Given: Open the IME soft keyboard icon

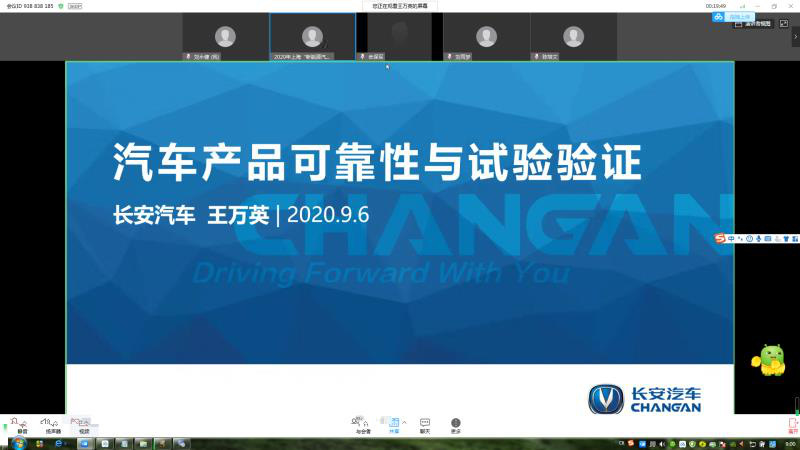Looking at the screenshot, I should 768,238.
